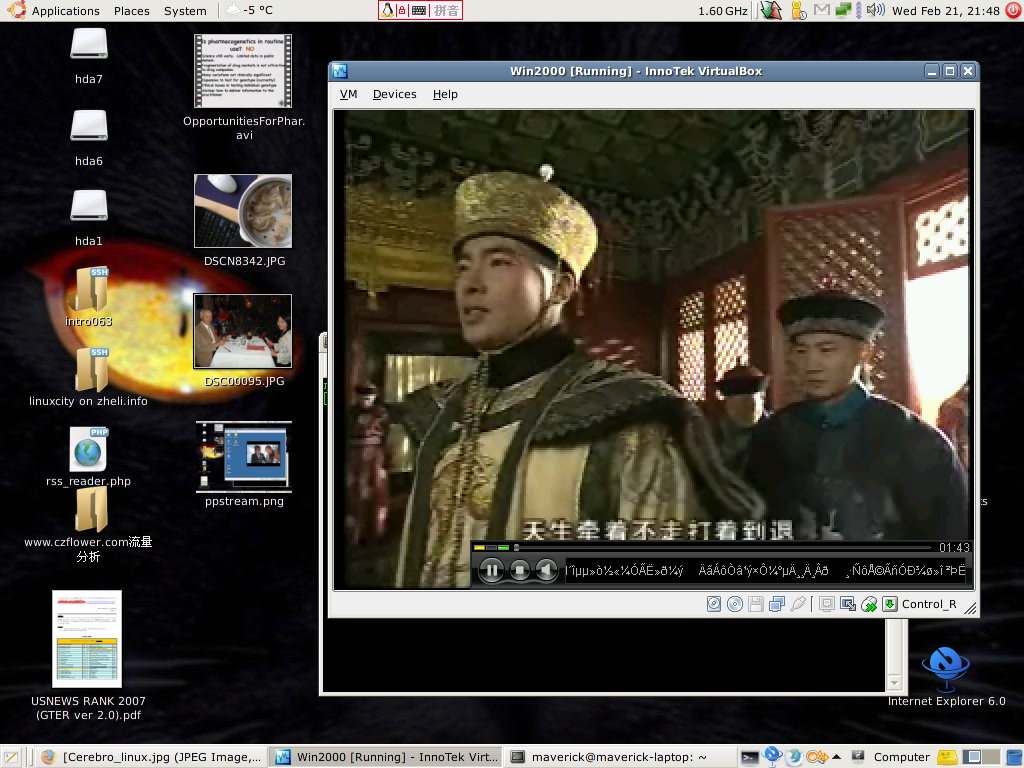The width and height of the screenshot is (1024, 768).
Task: Mute the media player speaker button
Action: point(546,570)
